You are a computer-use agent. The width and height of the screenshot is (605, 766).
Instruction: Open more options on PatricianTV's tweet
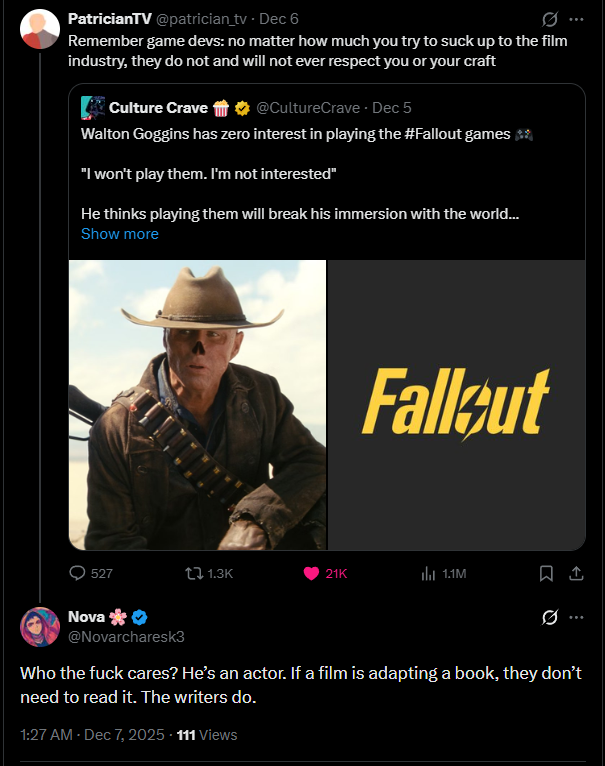point(576,19)
